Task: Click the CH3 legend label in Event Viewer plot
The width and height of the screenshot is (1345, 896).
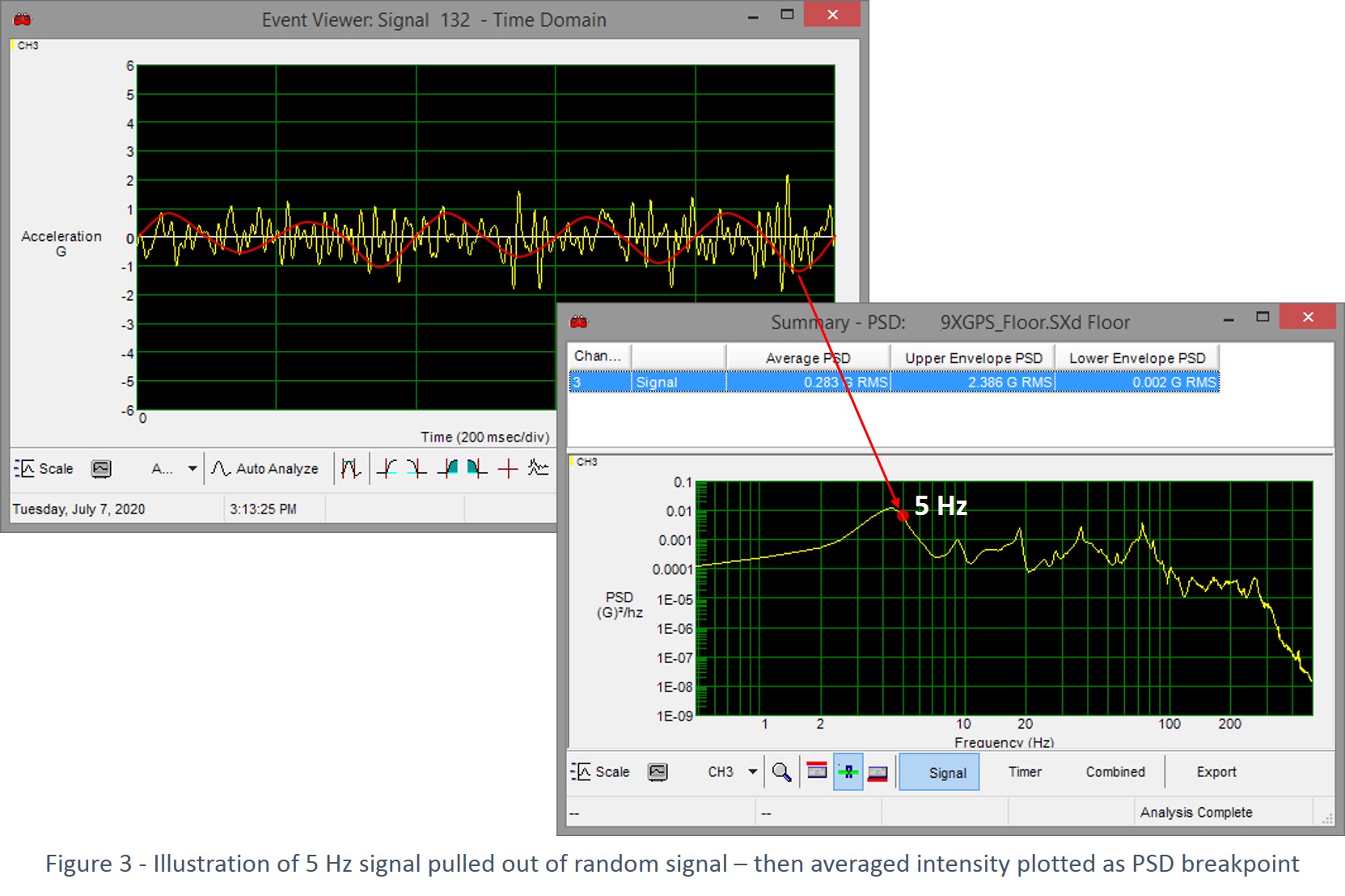Action: 27,45
